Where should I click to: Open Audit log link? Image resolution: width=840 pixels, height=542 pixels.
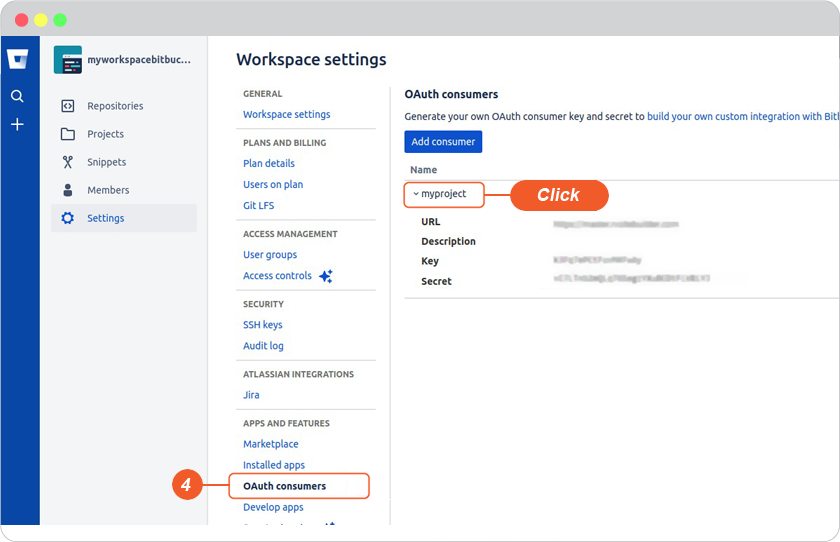263,345
